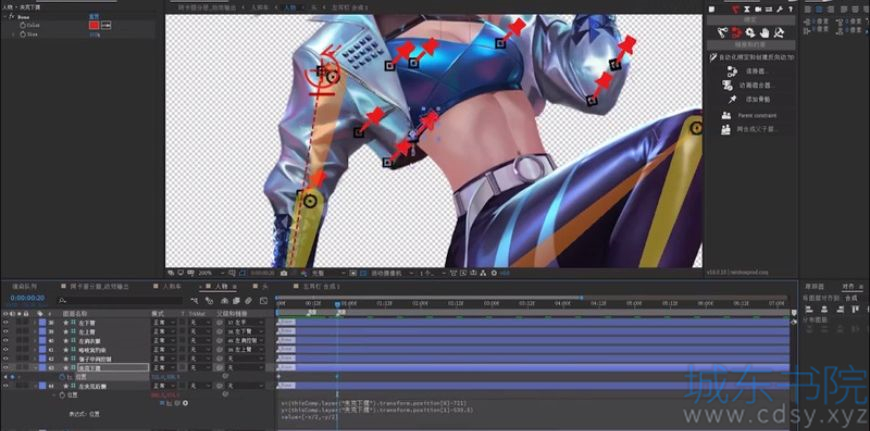Enable motion blur icon in timeline header

[248, 301]
